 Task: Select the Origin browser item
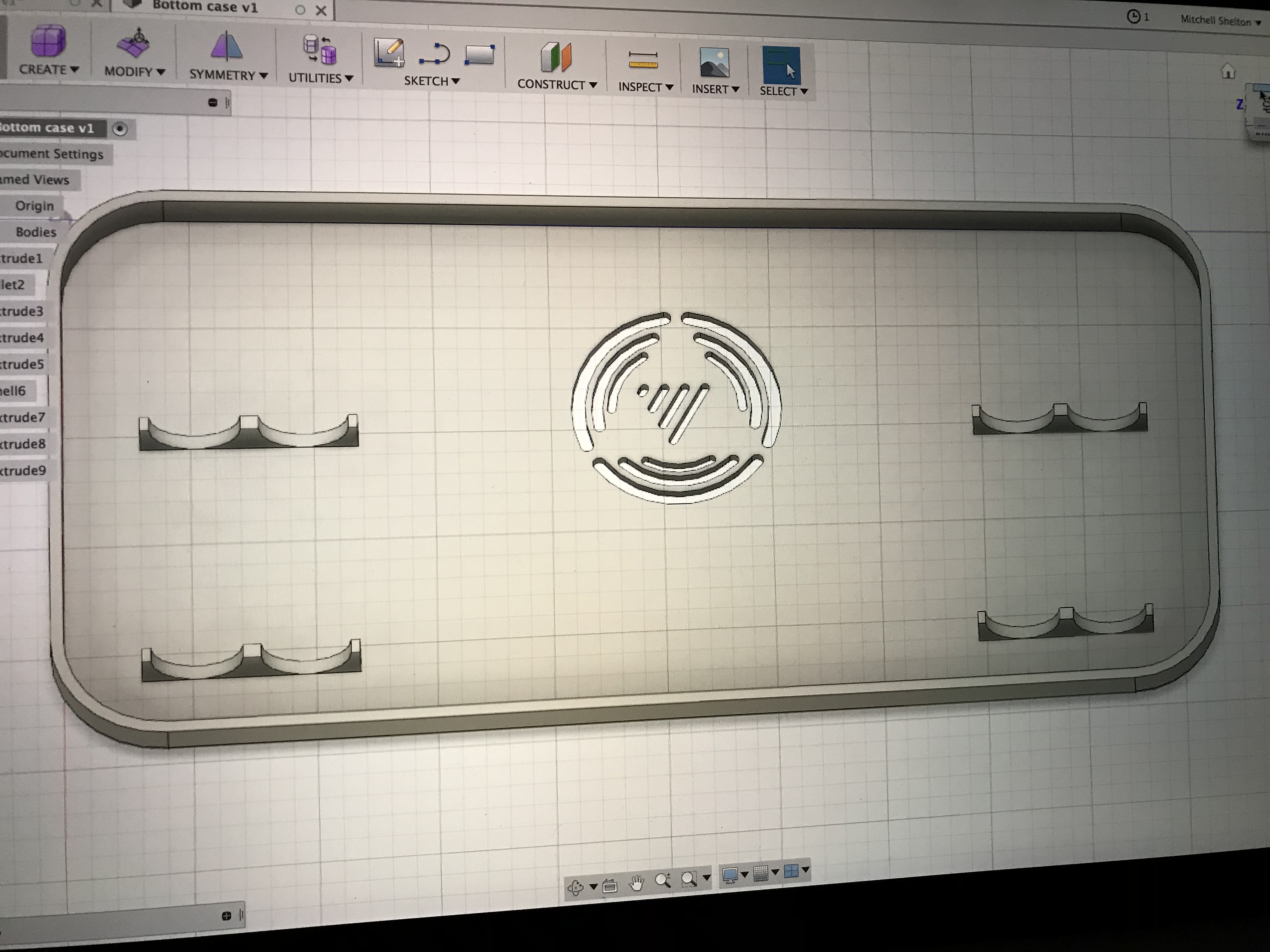pos(34,206)
